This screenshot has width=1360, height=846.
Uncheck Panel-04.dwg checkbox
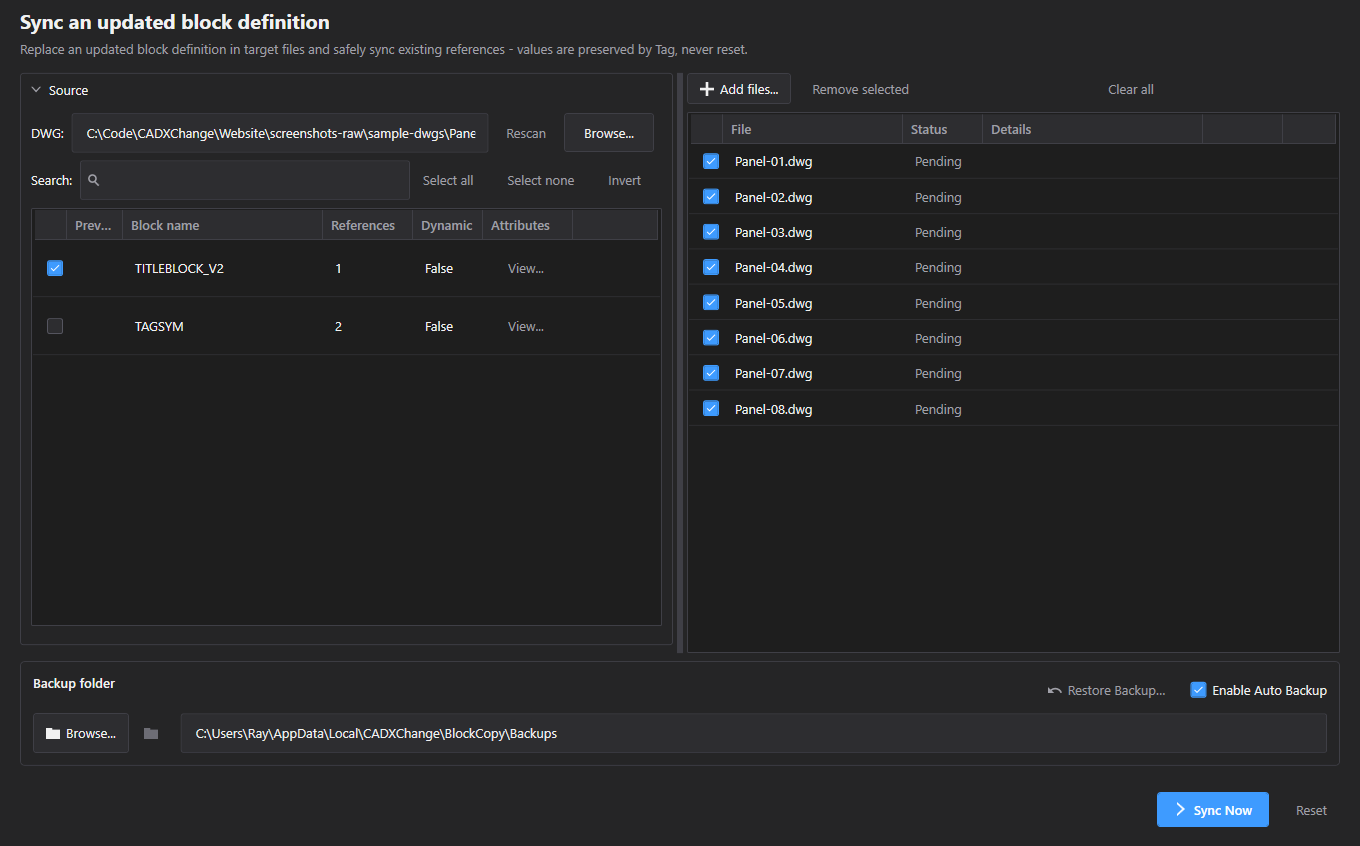click(711, 267)
